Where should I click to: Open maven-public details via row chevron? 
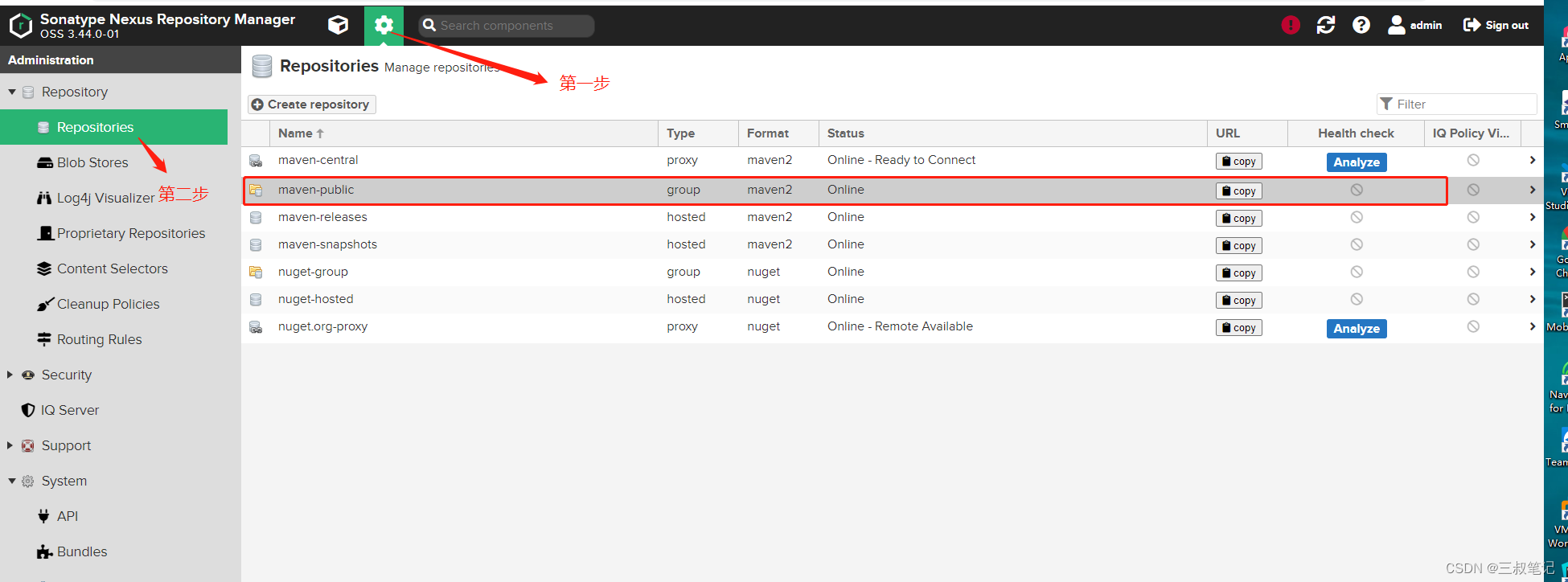[1533, 190]
